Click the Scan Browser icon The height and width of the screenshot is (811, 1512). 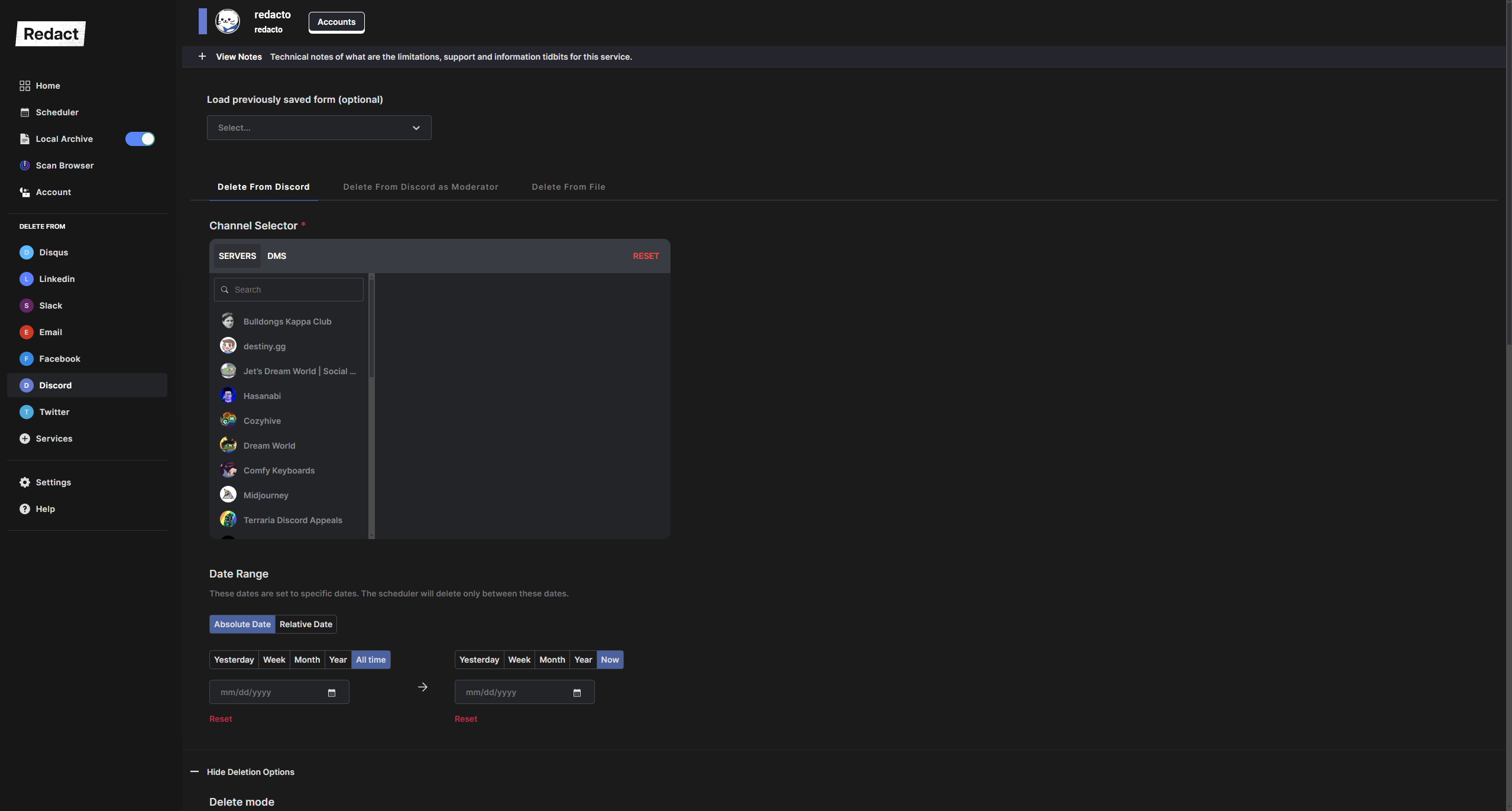24,166
